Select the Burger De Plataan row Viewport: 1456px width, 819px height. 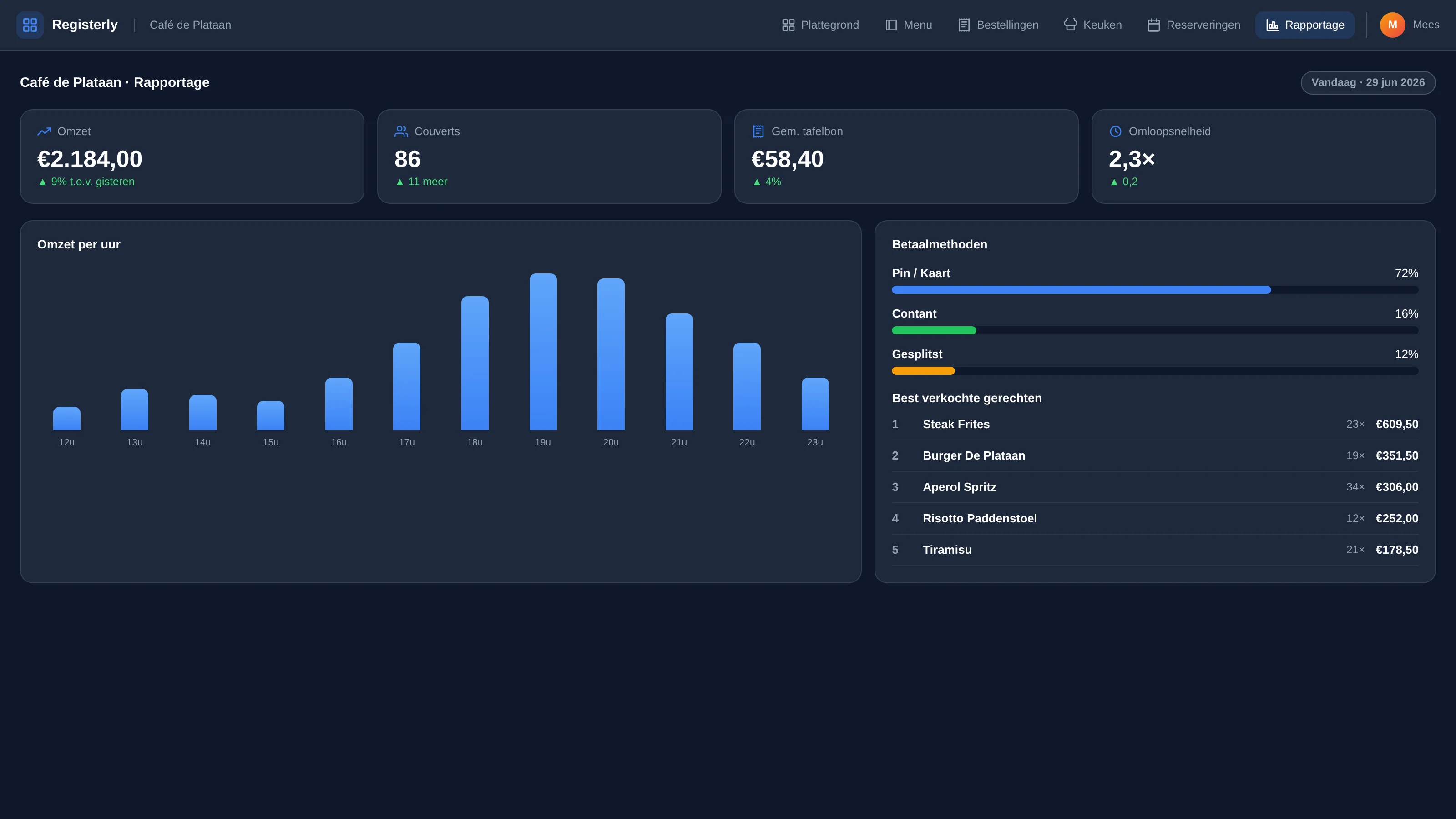[x=1155, y=455]
